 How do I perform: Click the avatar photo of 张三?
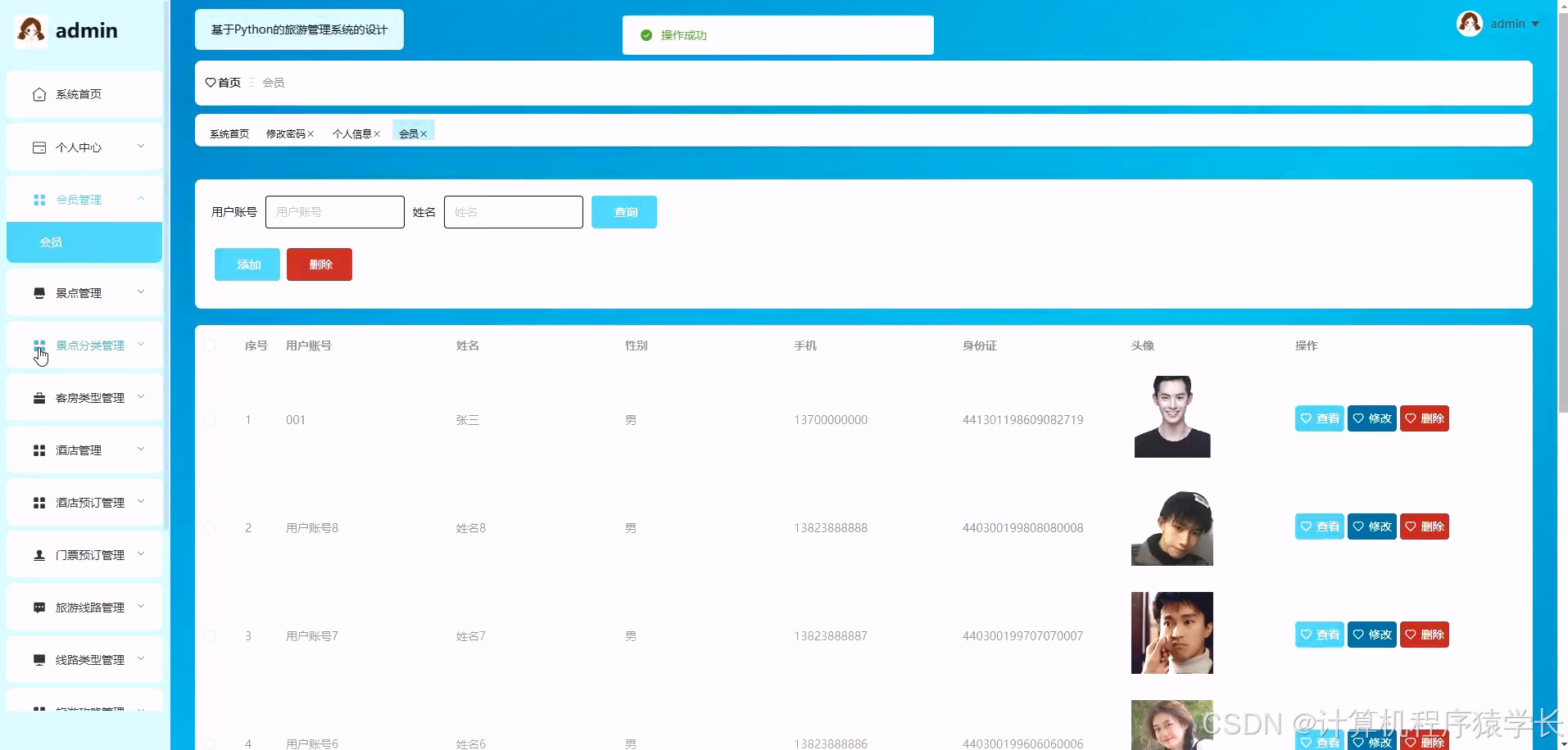1172,417
